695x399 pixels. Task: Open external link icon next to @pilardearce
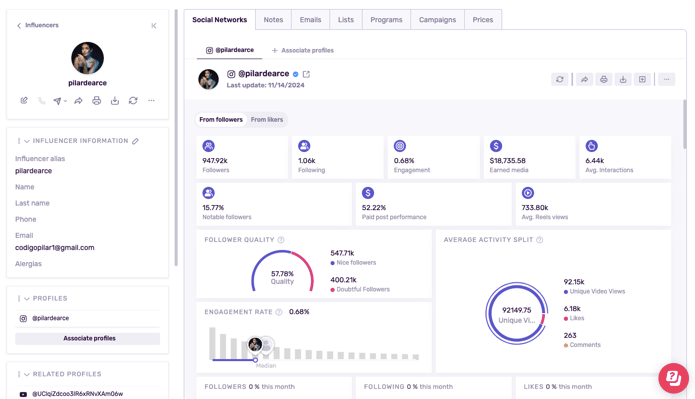tap(306, 74)
